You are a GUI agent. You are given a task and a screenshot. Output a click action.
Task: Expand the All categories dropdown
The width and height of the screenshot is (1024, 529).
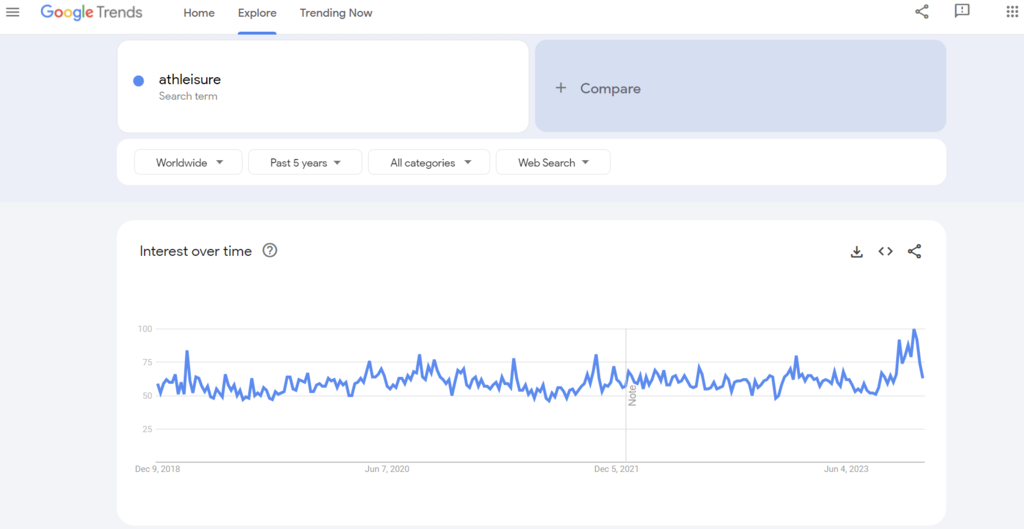tap(429, 163)
